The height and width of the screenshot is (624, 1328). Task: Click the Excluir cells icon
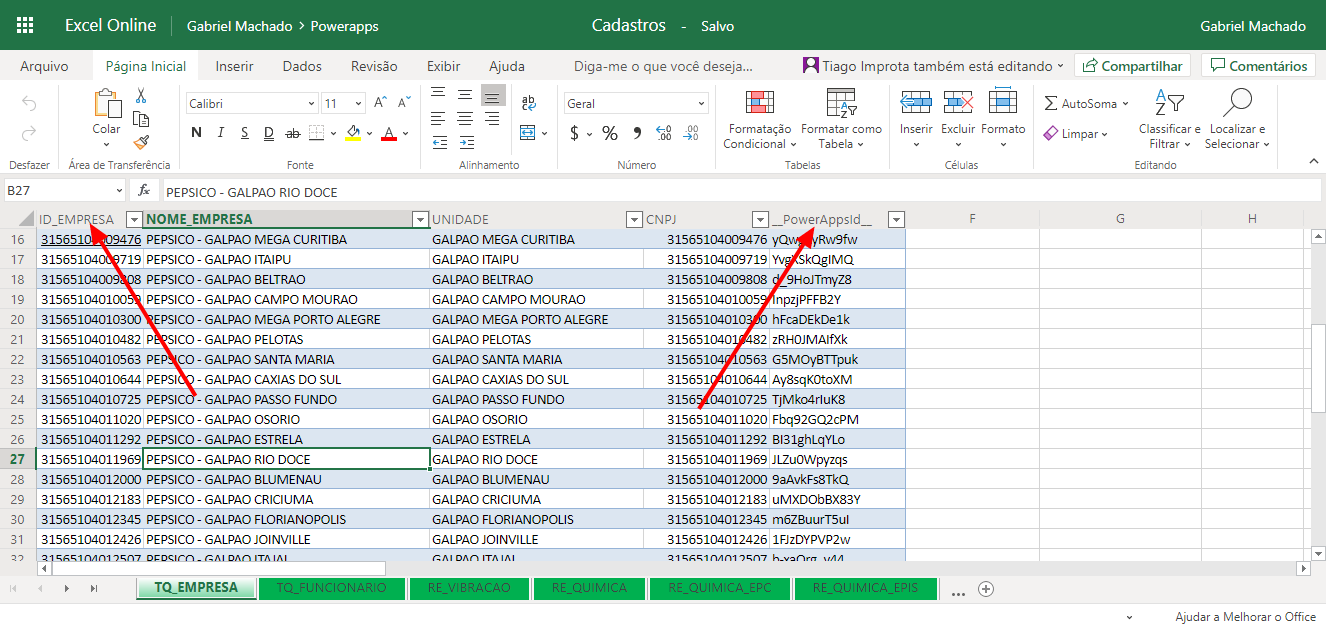click(x=958, y=102)
